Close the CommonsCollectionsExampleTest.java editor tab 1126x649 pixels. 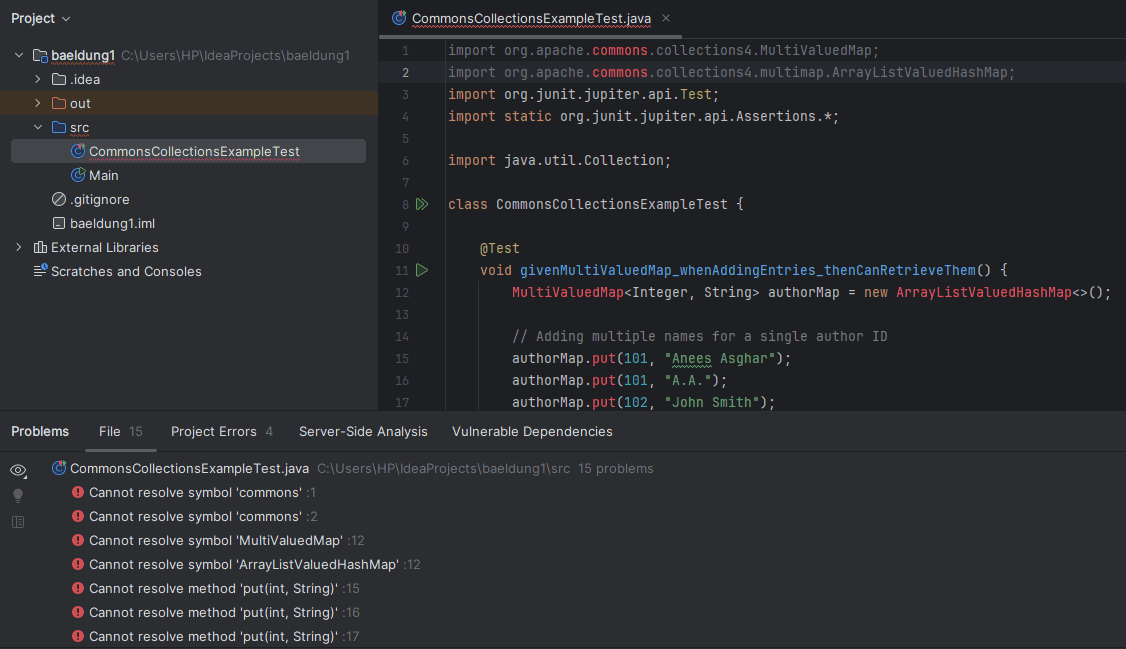point(666,18)
